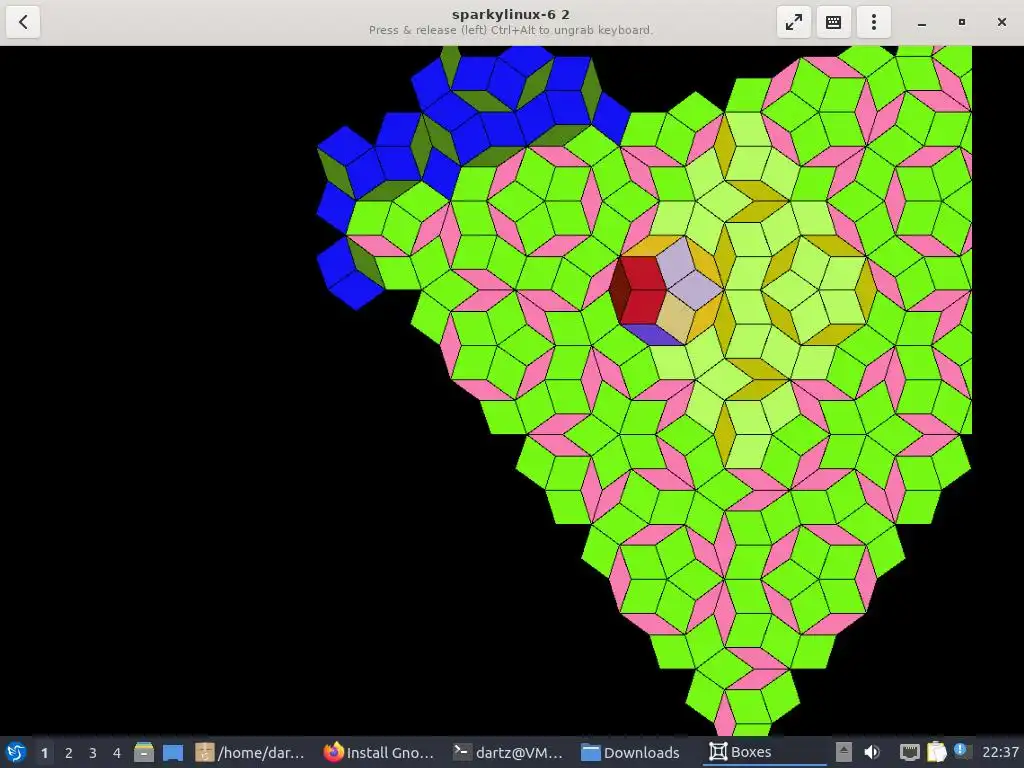The width and height of the screenshot is (1024, 768).
Task: Click the show desktop icon in taskbar
Action: click(172, 752)
